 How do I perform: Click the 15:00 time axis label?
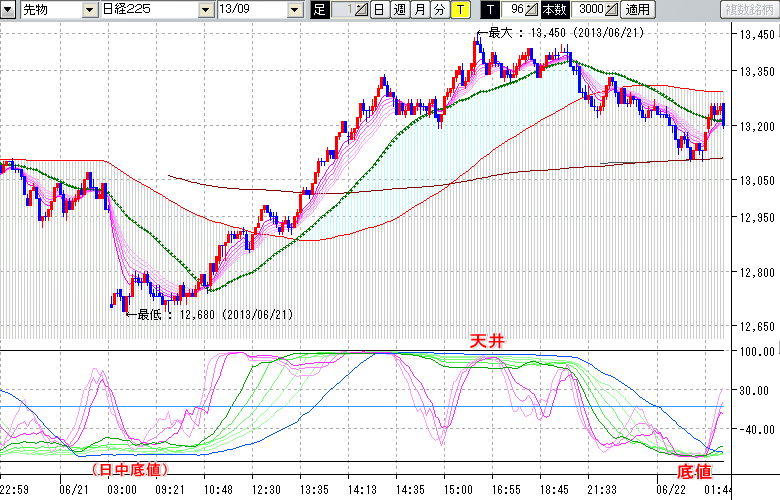point(458,490)
